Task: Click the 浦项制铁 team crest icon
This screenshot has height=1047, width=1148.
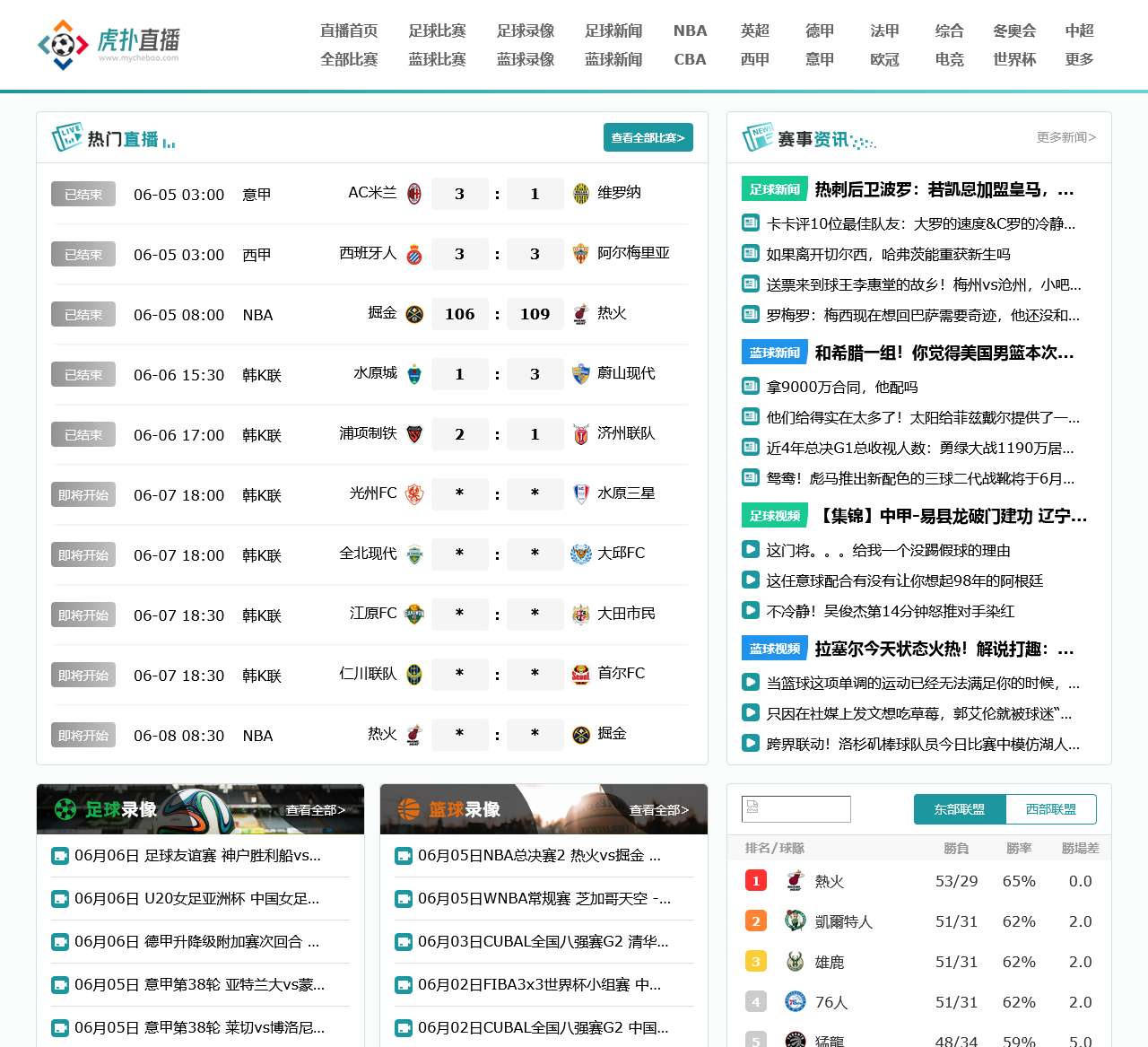Action: click(x=414, y=433)
